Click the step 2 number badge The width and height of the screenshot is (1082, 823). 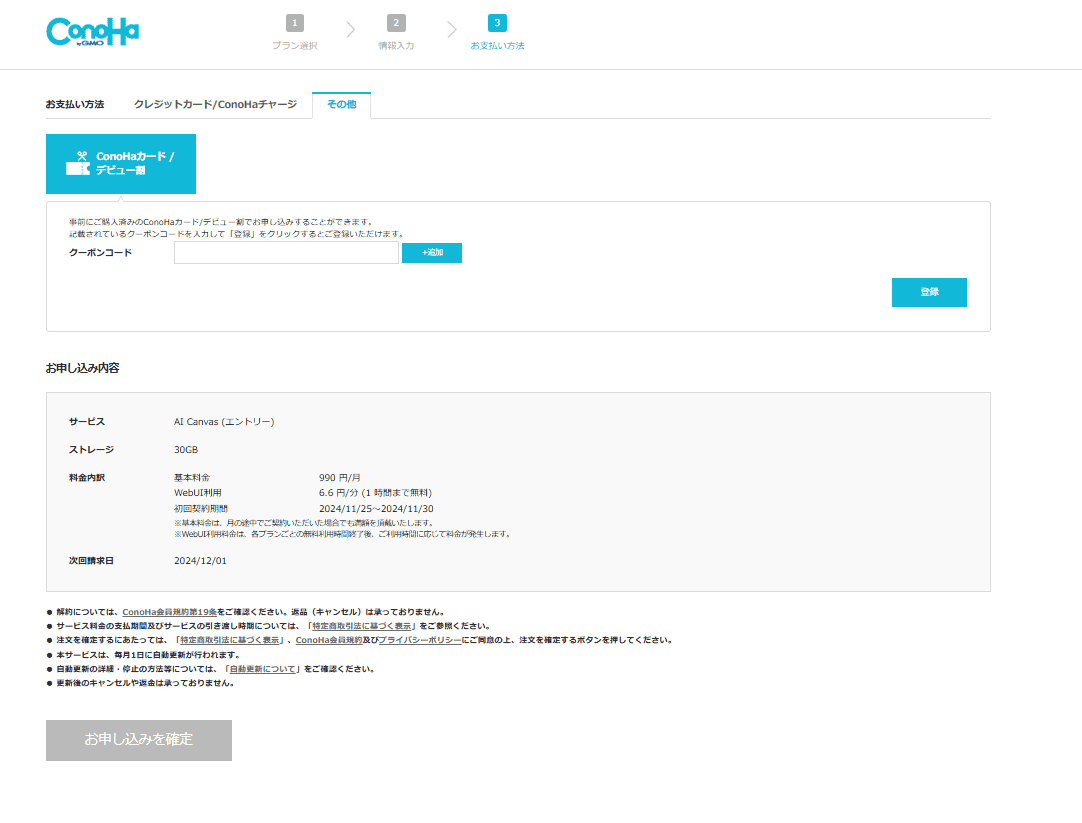click(x=396, y=23)
